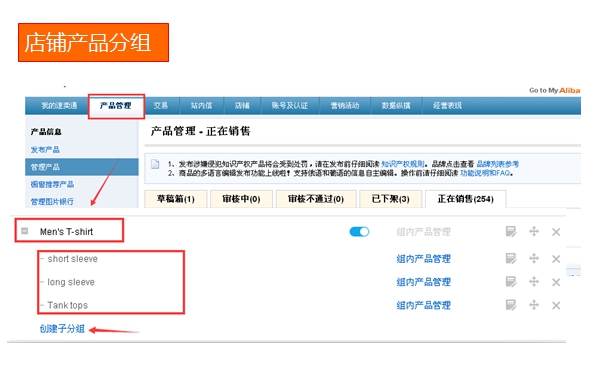Click the move icon for long sleeve
Image resolution: width=599 pixels, height=366 pixels.
(x=534, y=282)
